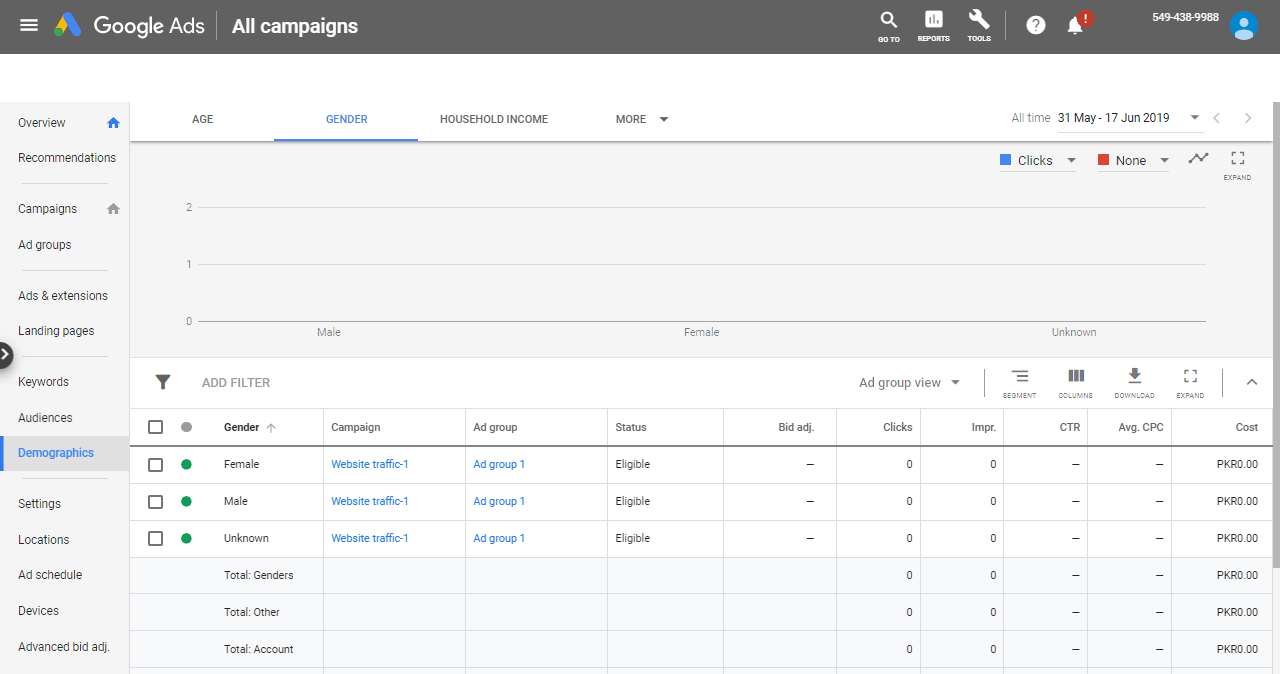Viewport: 1280px width, 674px height.
Task: Switch to the Age tab
Action: tap(202, 119)
